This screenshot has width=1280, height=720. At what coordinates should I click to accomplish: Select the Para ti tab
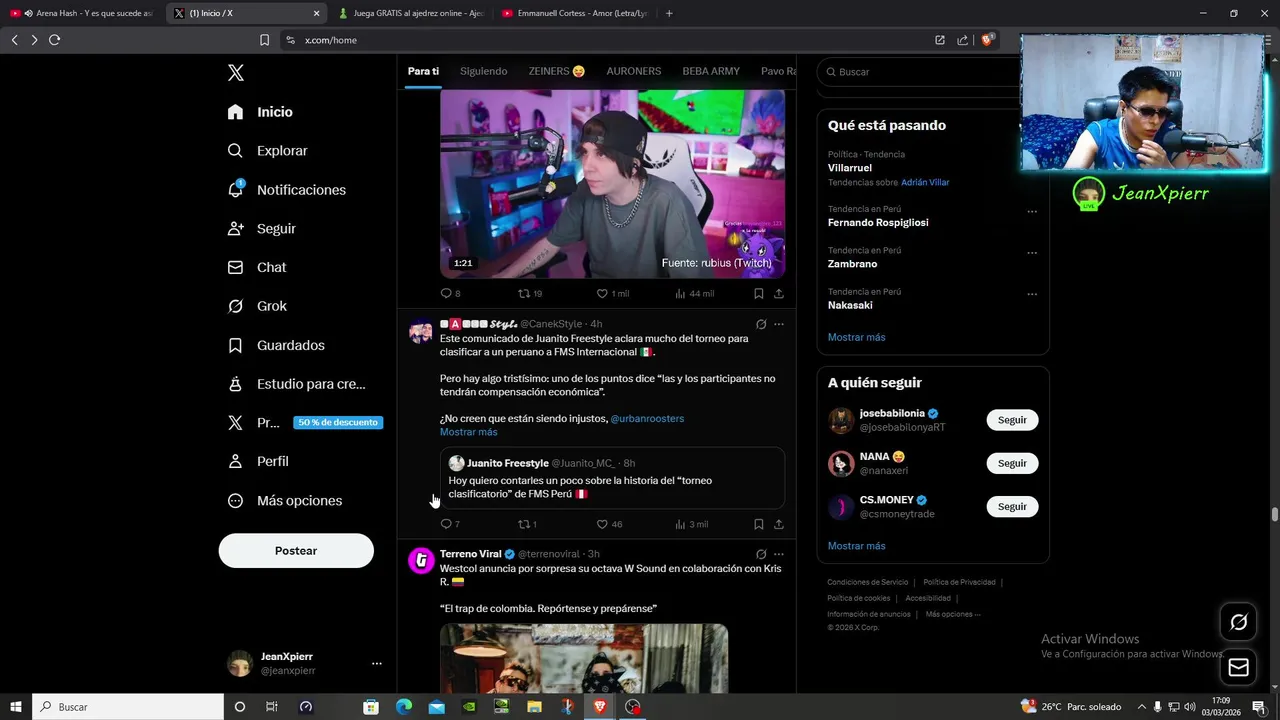423,71
